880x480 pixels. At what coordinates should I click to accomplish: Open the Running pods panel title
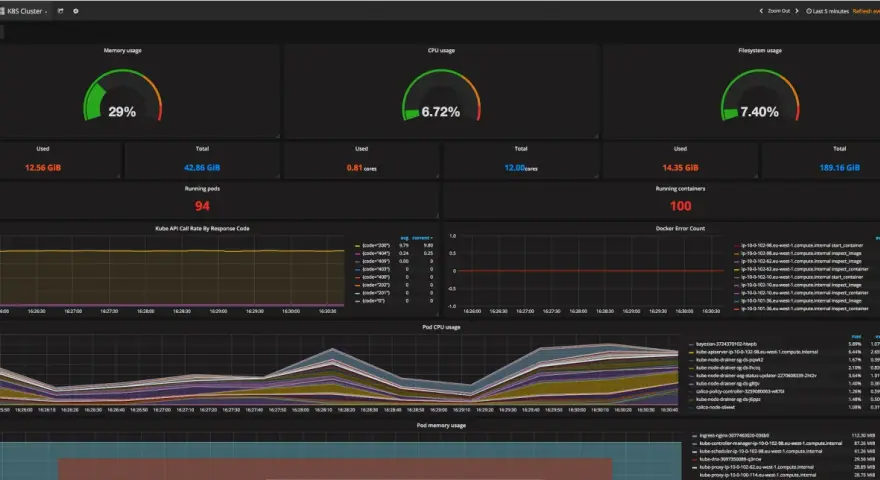[x=202, y=189]
